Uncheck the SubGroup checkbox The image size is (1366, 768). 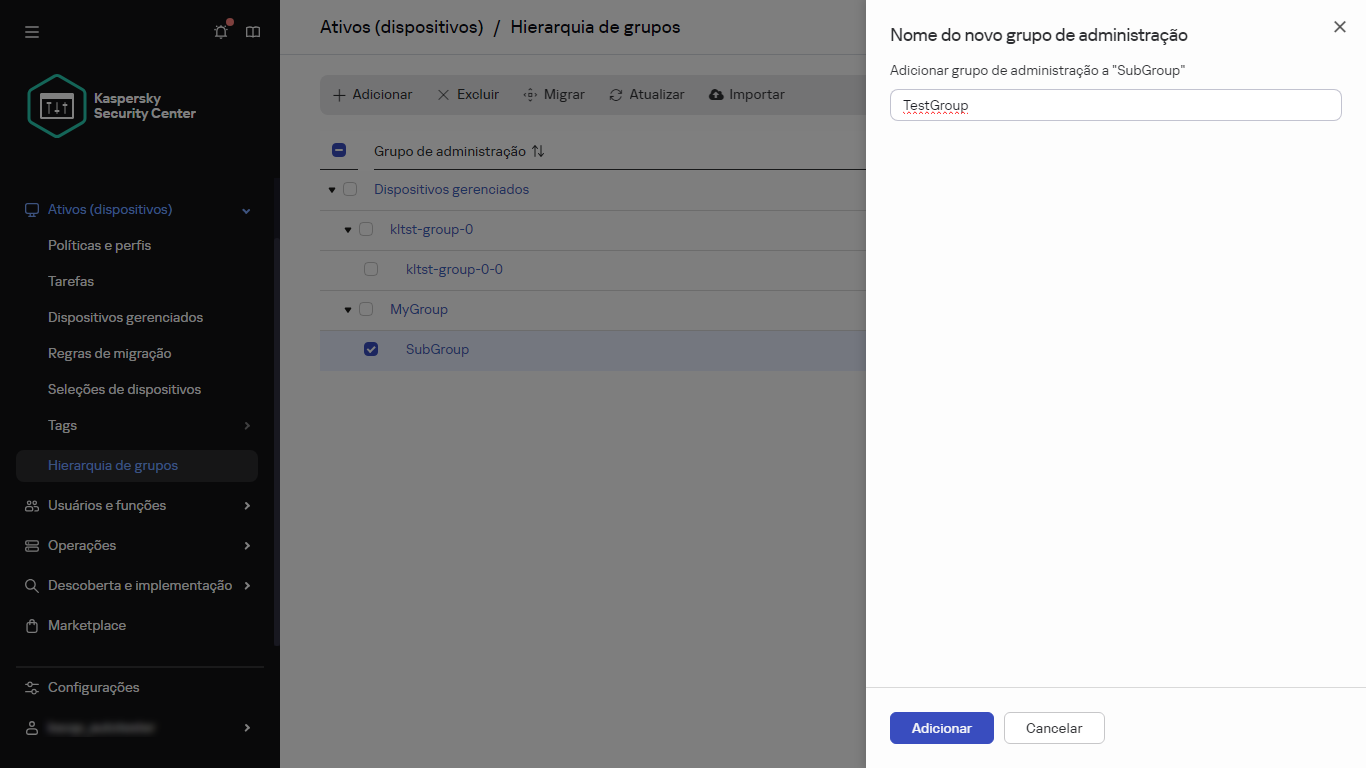pos(371,349)
